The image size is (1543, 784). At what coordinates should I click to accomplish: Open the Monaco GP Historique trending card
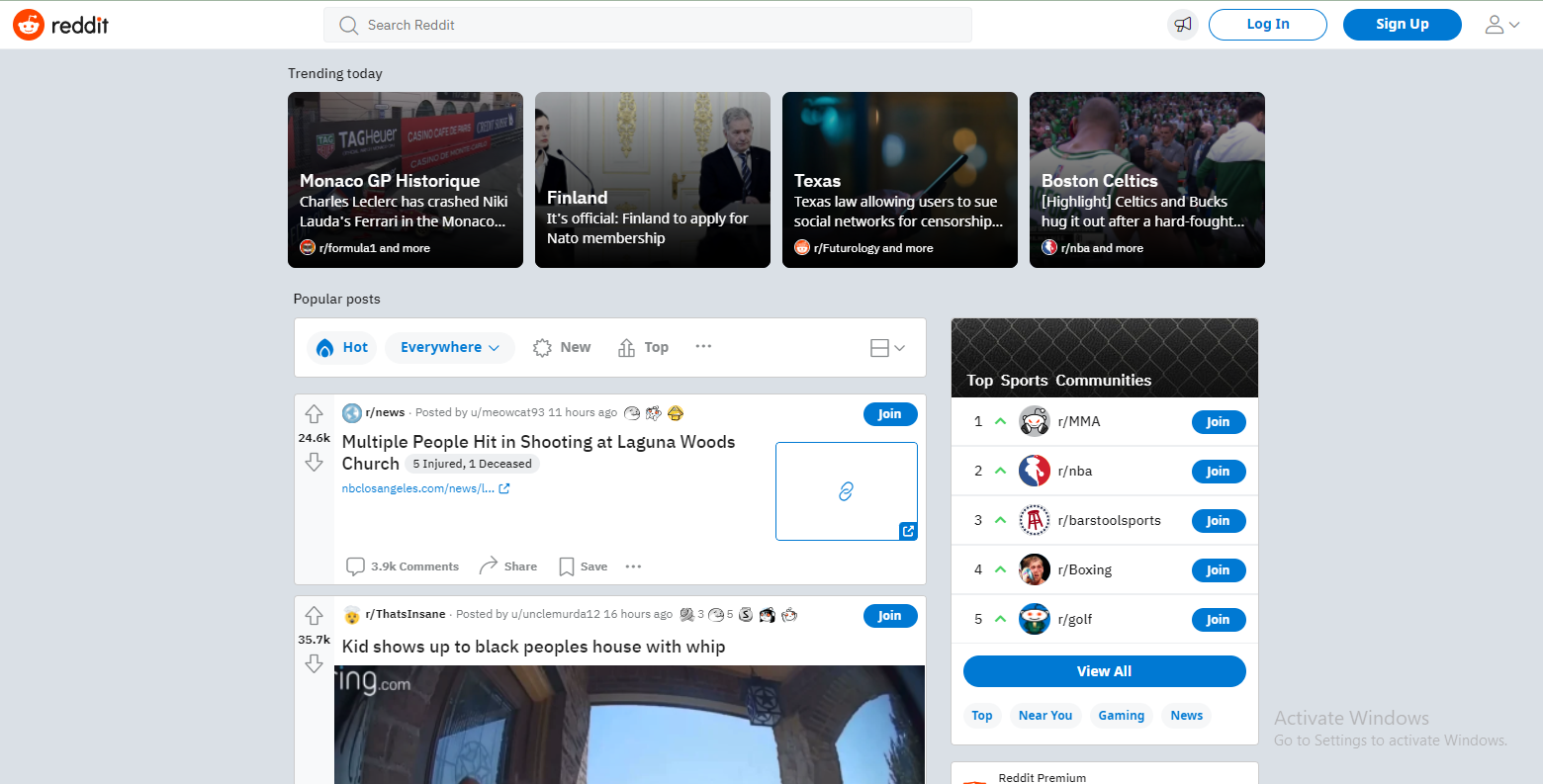[x=406, y=180]
